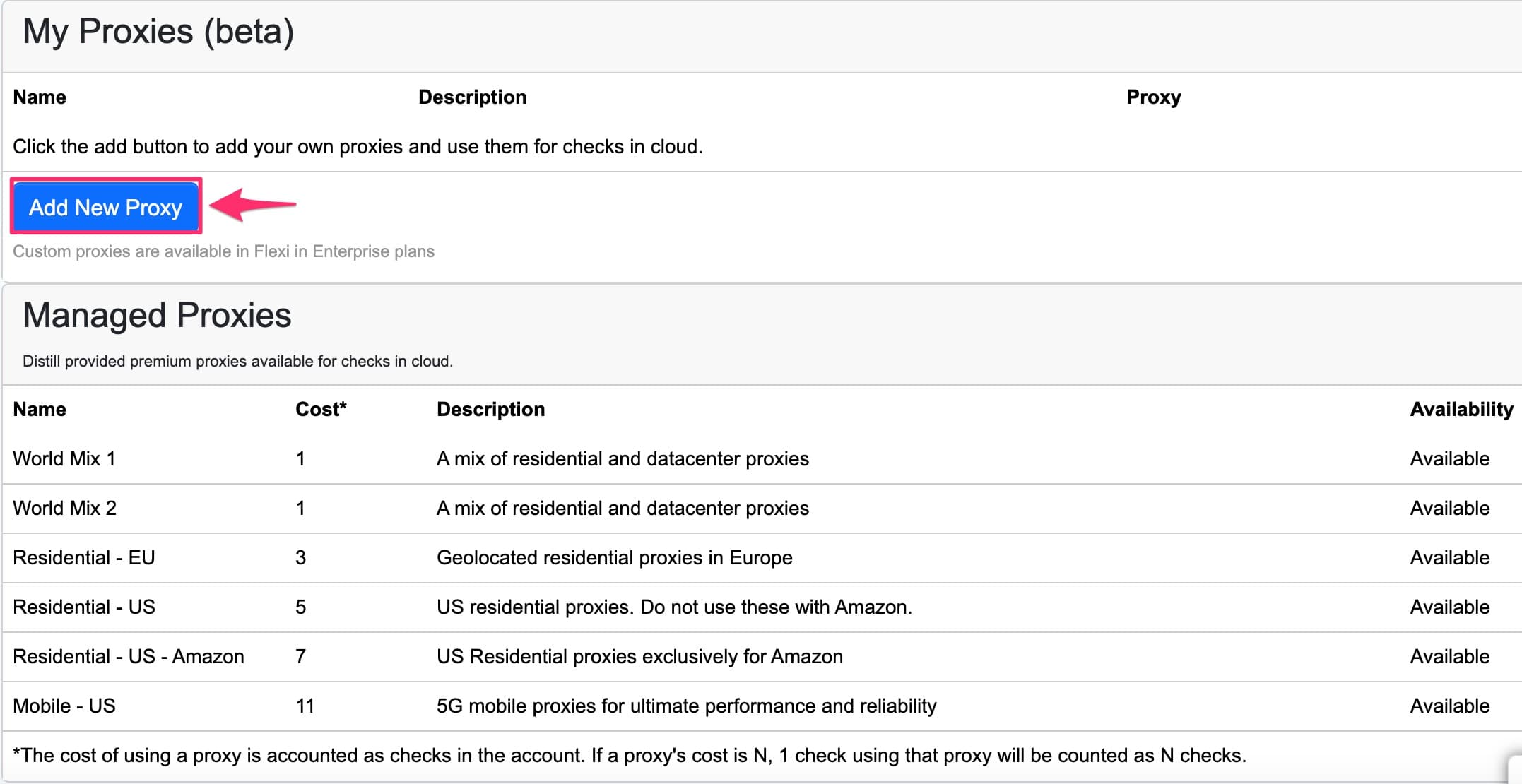Click the Proxy column header
This screenshot has height=784, width=1522.
pyautogui.click(x=1153, y=97)
